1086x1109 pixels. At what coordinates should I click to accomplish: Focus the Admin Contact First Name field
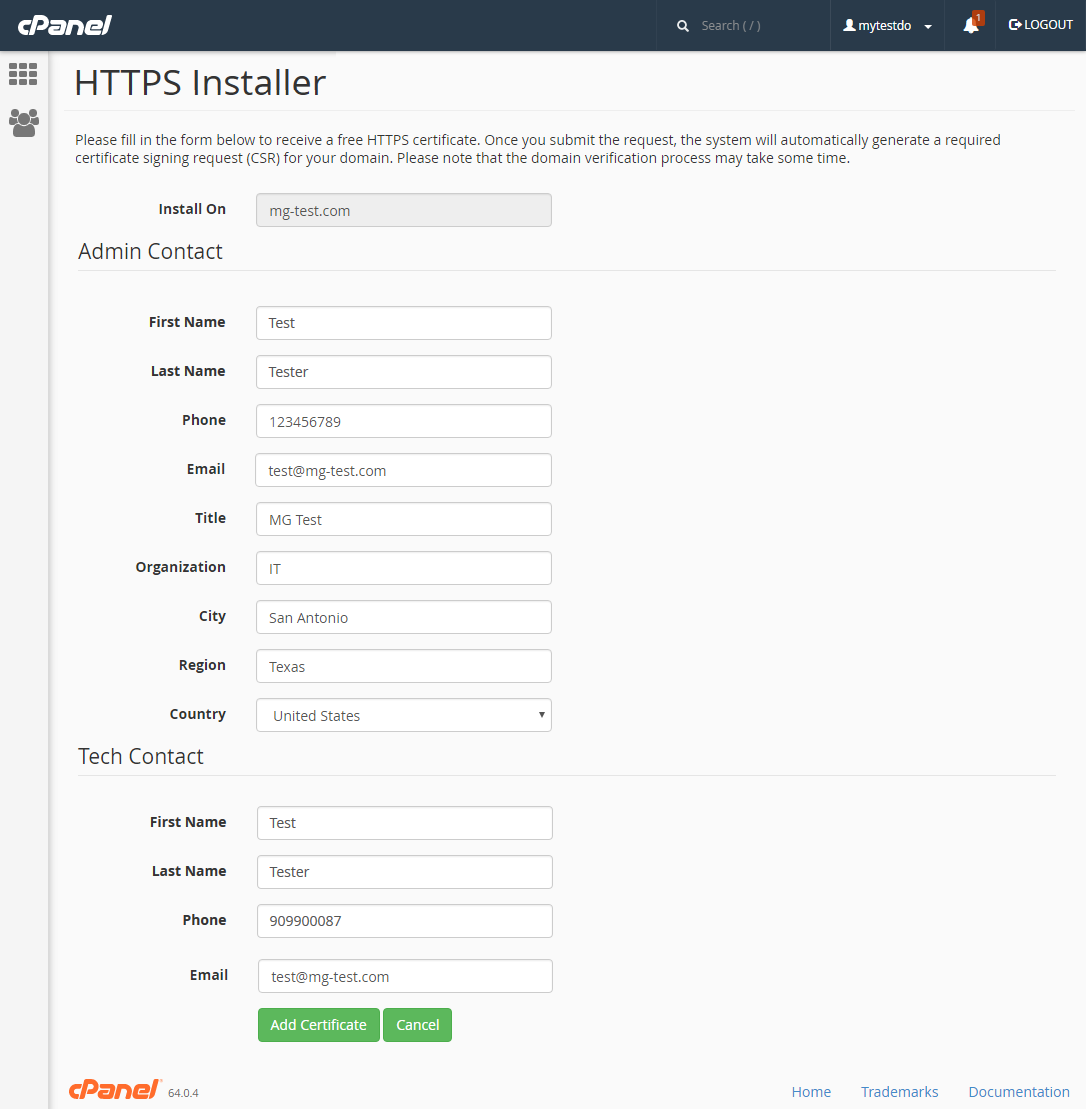pyautogui.click(x=403, y=323)
